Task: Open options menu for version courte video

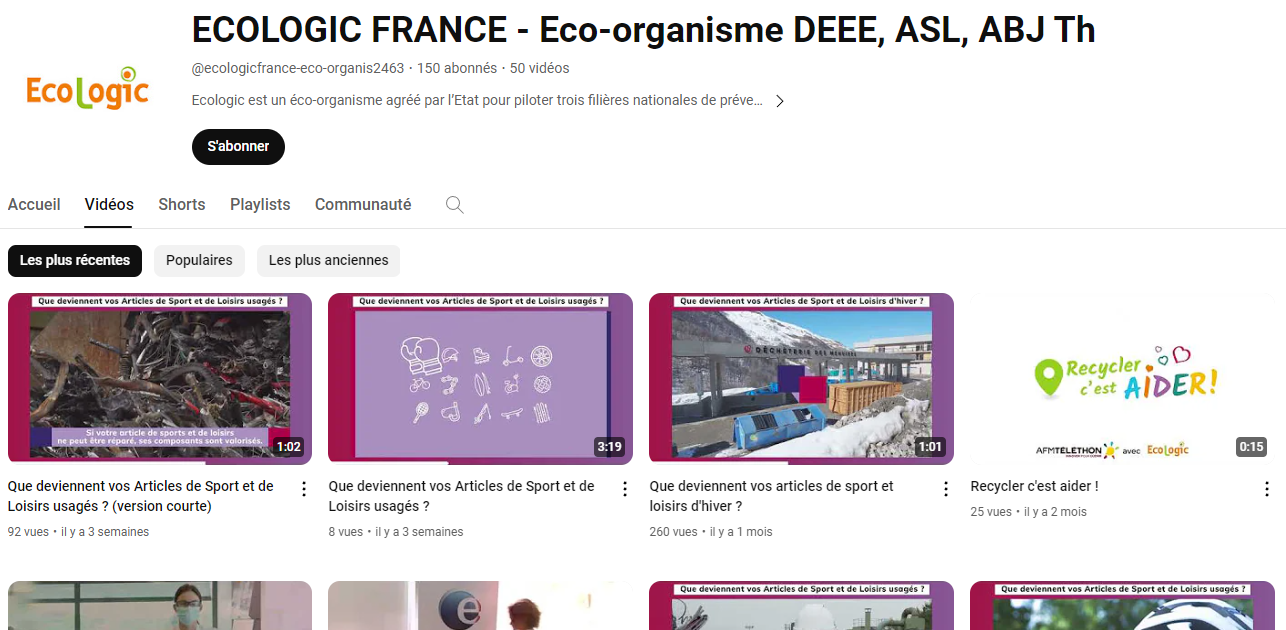Action: [304, 489]
